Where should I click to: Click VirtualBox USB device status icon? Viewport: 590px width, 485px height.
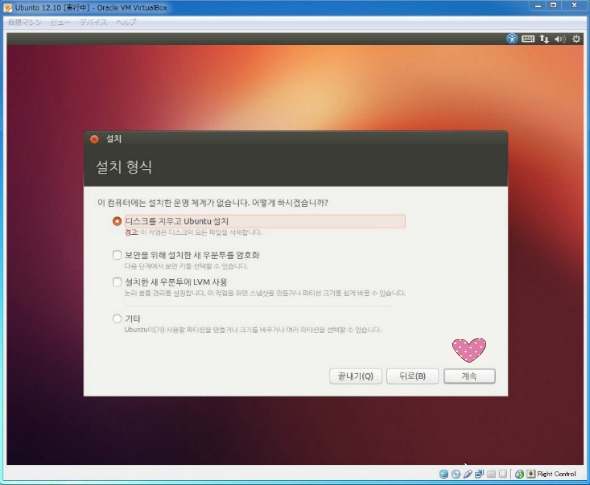point(468,474)
